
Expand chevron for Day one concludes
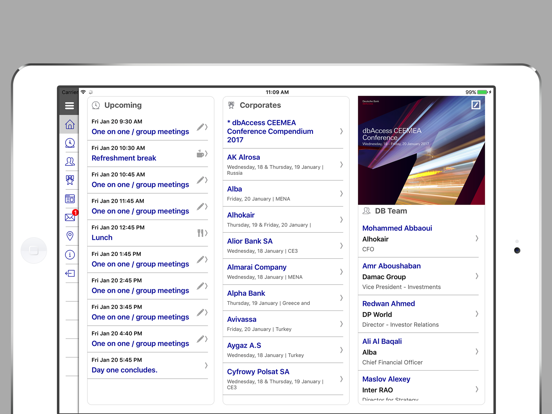coord(206,365)
